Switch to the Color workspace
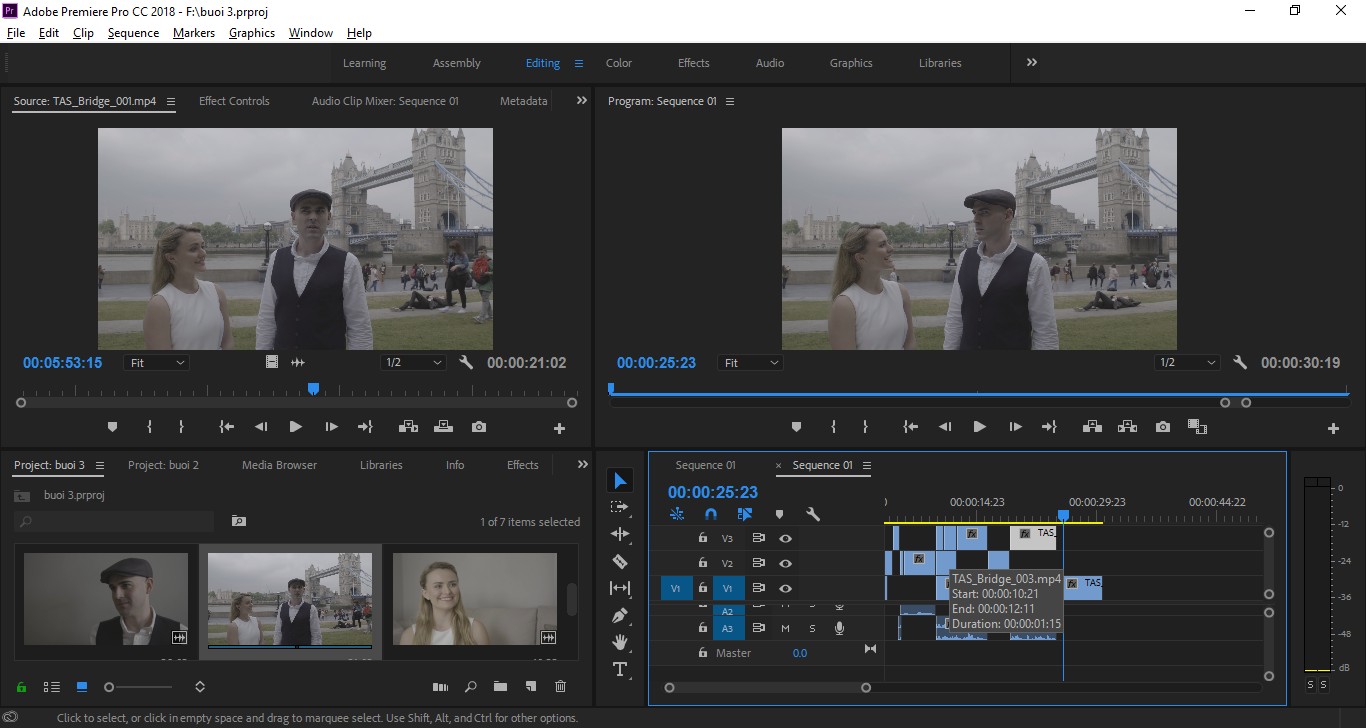 [x=619, y=63]
